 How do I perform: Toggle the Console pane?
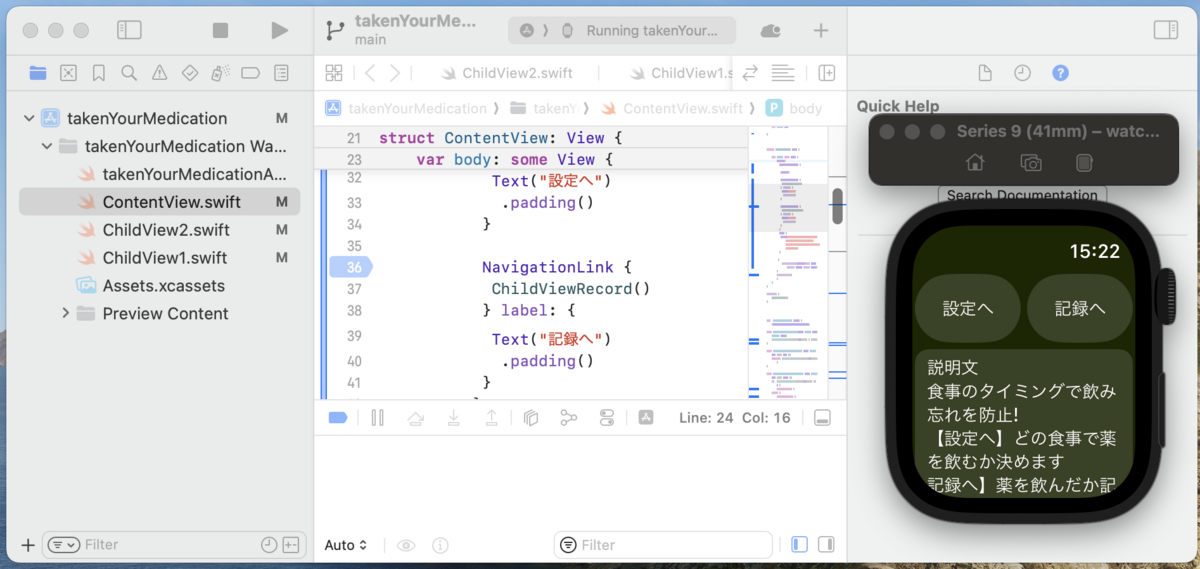[x=826, y=545]
